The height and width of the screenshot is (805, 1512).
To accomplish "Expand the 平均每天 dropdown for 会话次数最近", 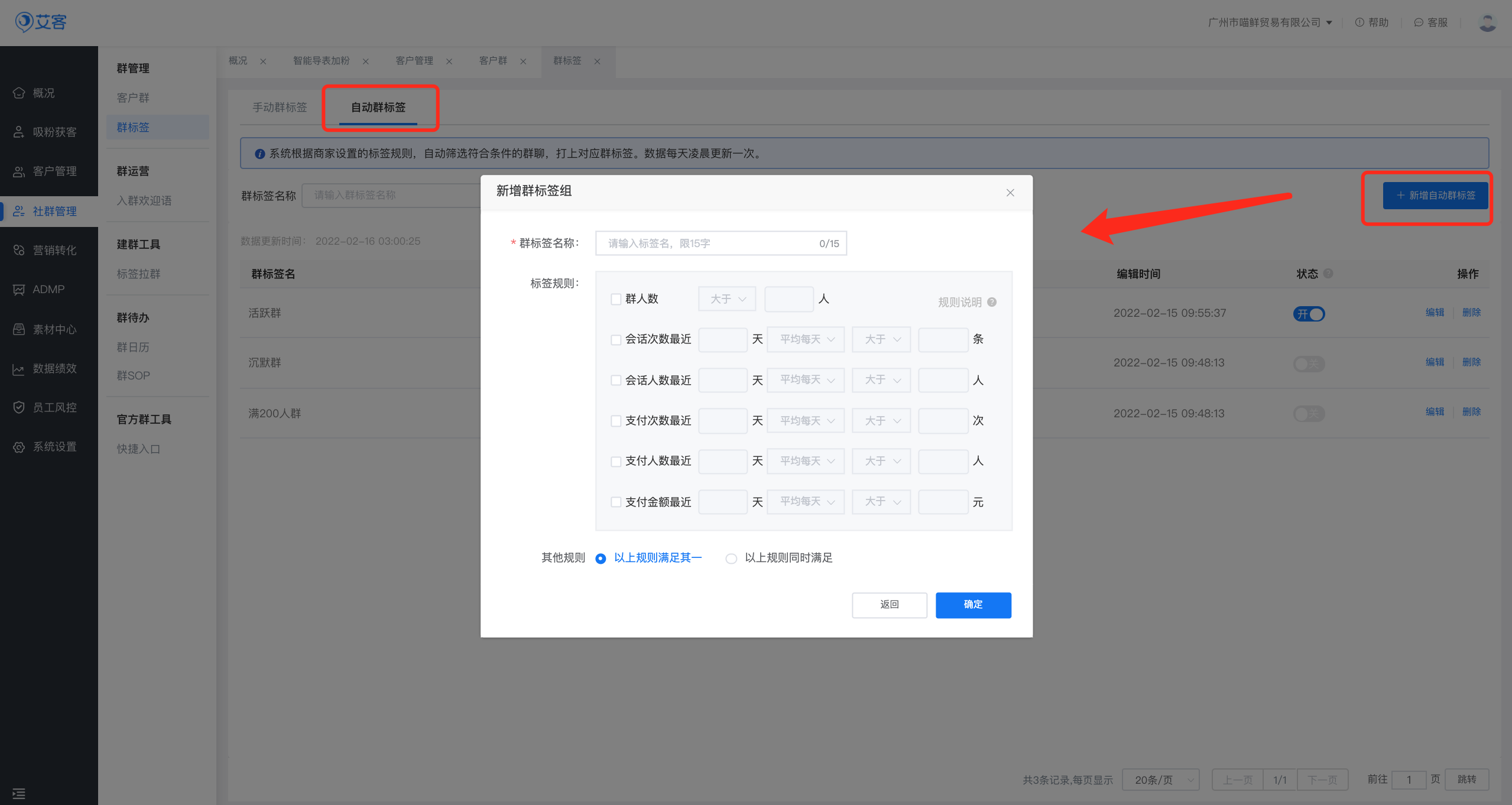I will pyautogui.click(x=805, y=339).
